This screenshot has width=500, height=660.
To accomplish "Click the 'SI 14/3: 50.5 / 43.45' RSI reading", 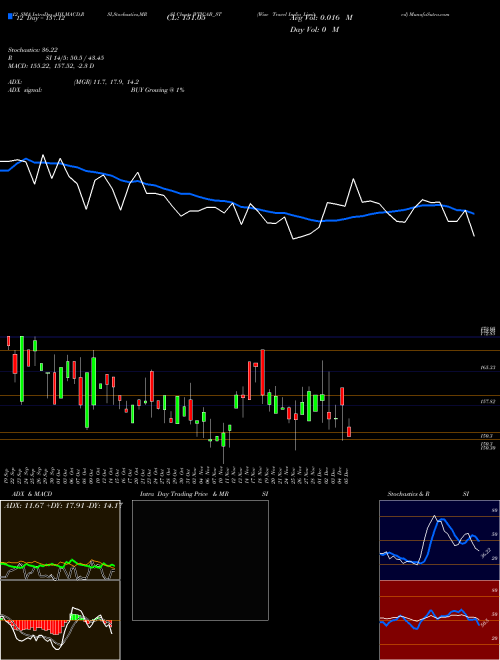I will point(75,58).
